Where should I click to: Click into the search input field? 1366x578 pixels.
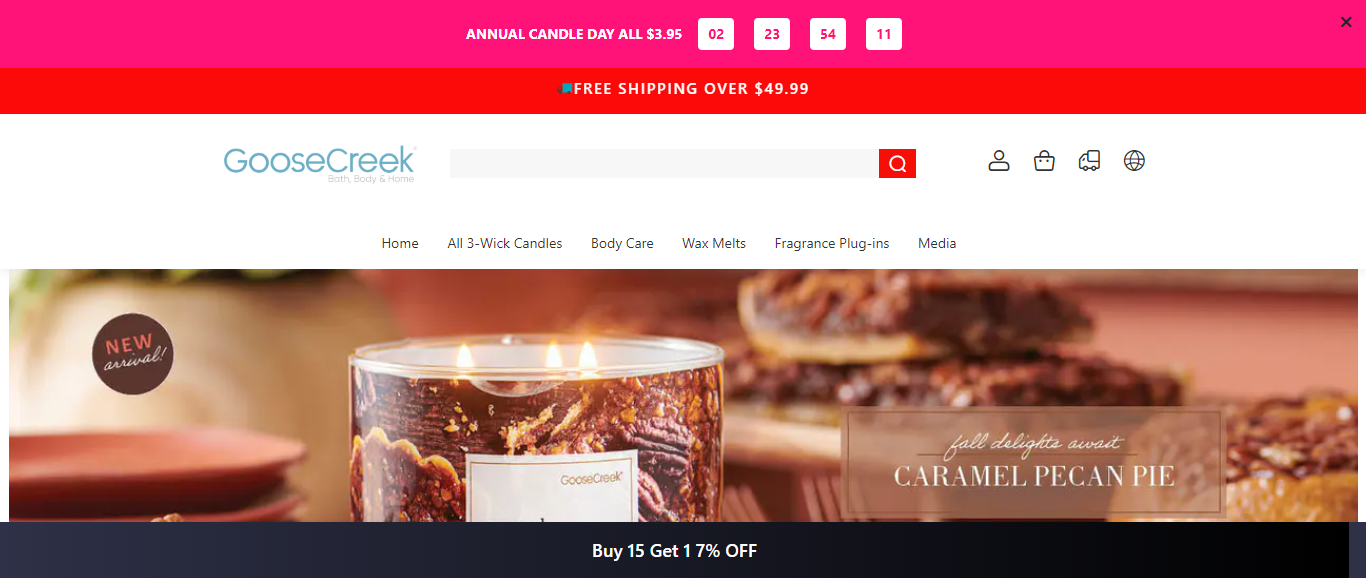pos(664,164)
